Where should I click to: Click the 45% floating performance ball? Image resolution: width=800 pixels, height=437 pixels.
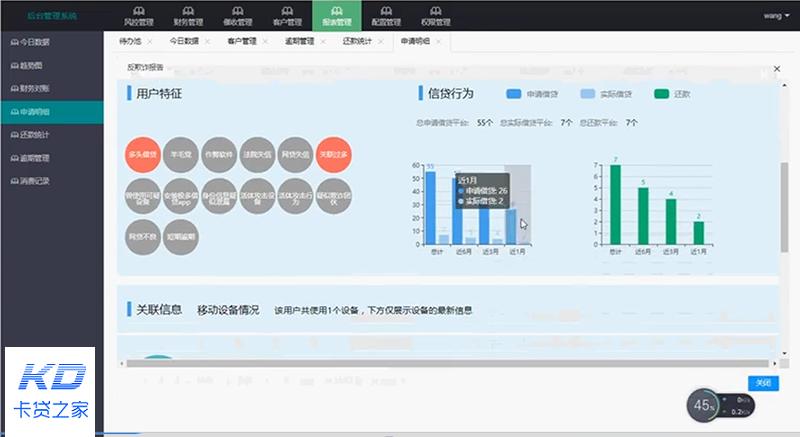(703, 405)
